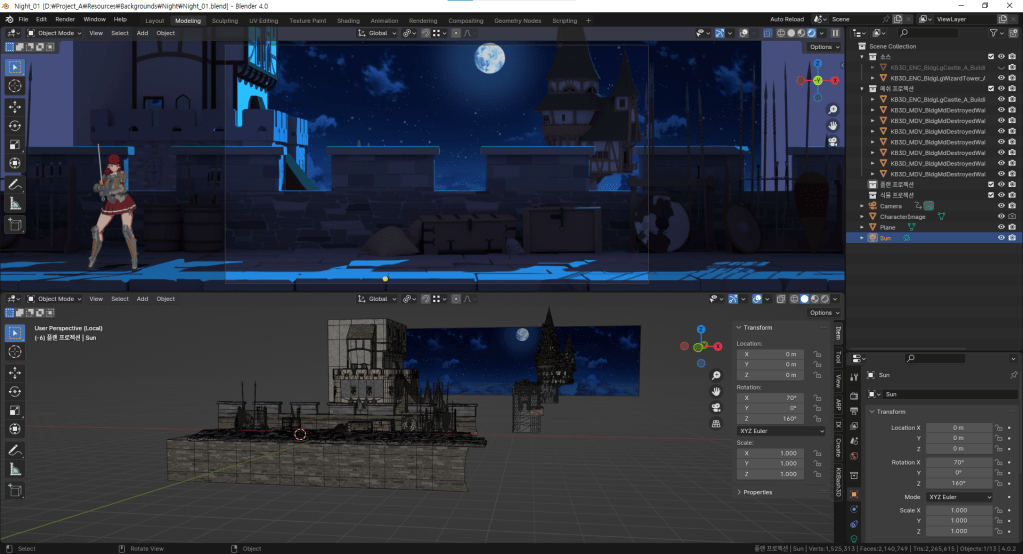Toggle camera view in lower viewport
This screenshot has width=1023, height=554.
716,408
